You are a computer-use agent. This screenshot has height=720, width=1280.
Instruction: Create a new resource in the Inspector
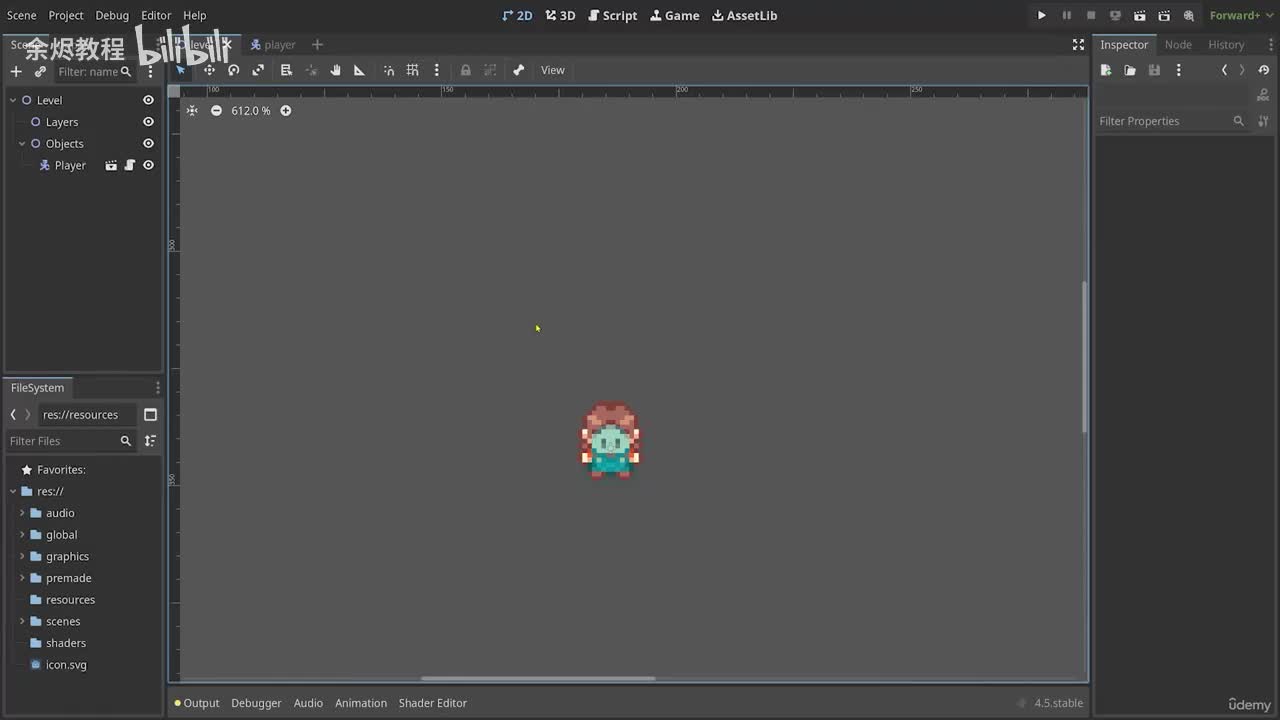pos(1106,70)
